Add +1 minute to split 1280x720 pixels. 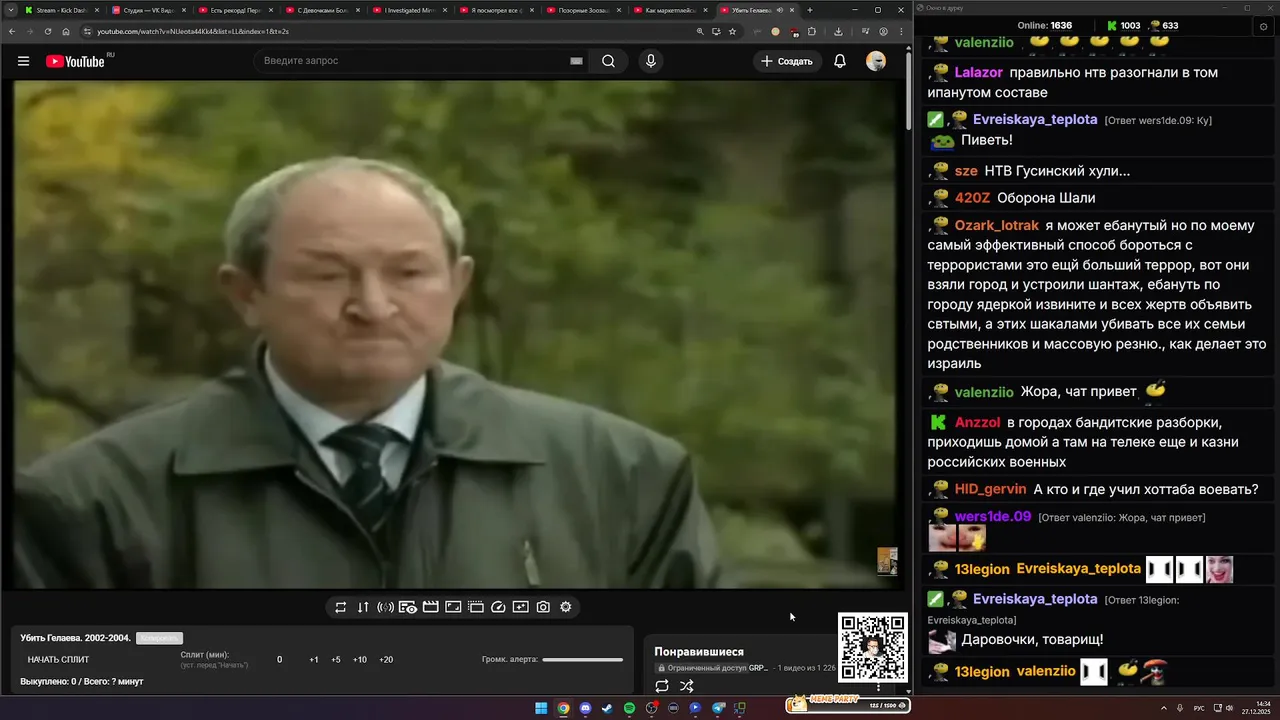point(314,660)
